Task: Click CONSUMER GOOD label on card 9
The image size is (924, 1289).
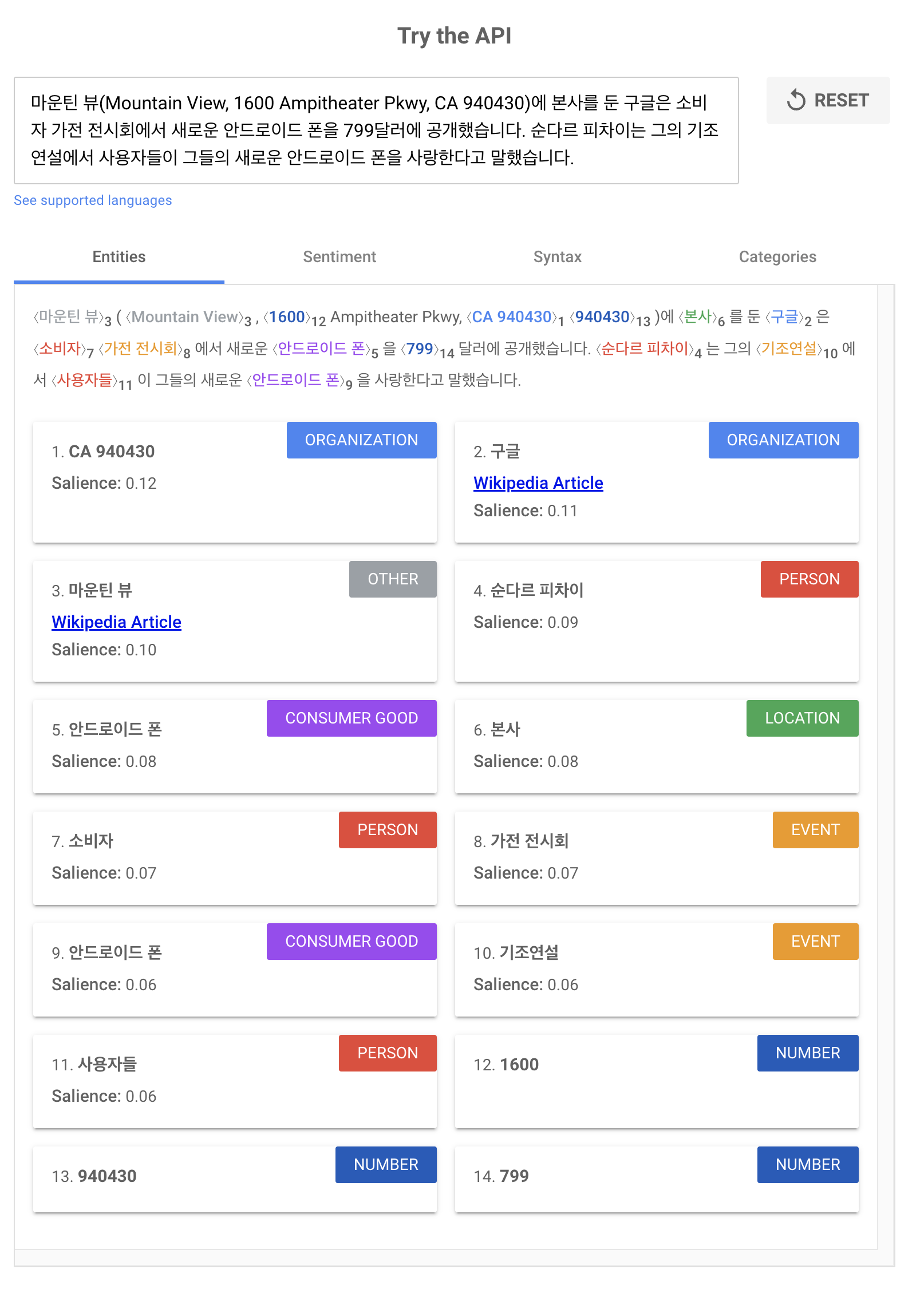Action: pos(352,942)
